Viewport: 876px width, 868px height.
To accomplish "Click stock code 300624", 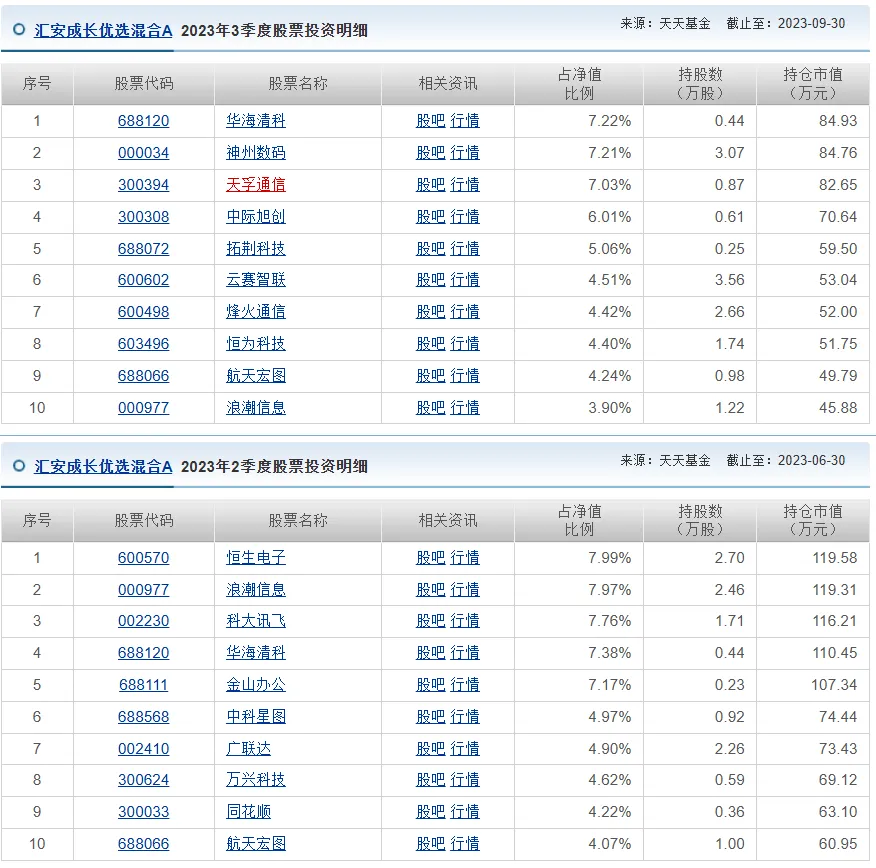I will click(144, 780).
